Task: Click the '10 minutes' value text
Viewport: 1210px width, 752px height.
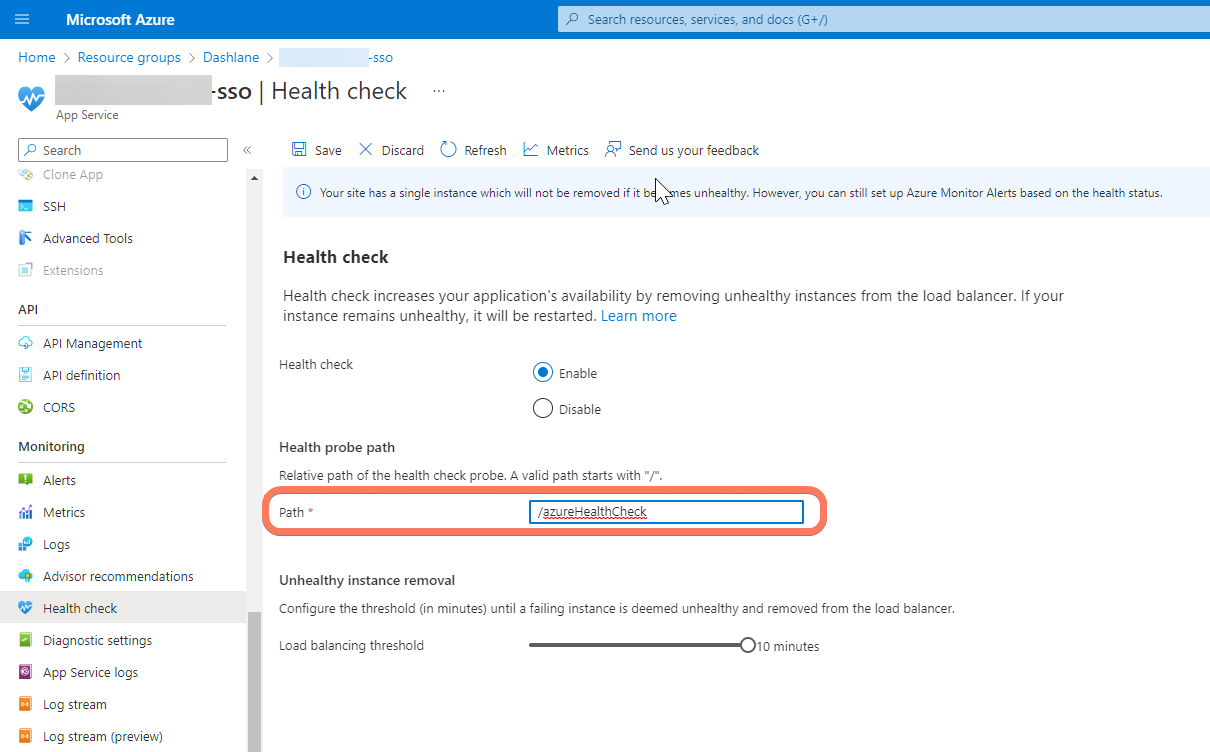Action: [x=788, y=646]
